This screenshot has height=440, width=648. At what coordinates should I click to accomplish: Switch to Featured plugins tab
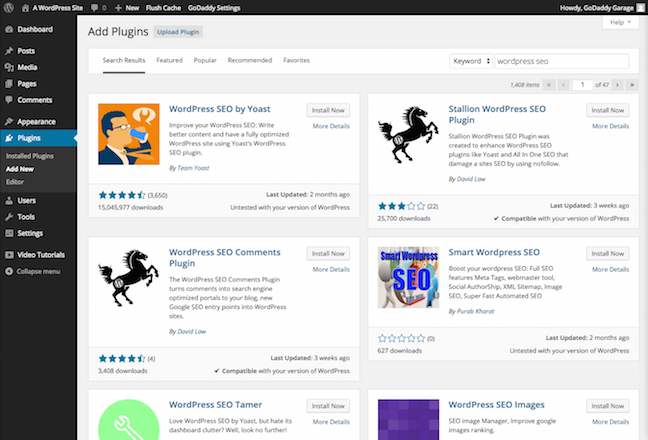[x=169, y=60]
